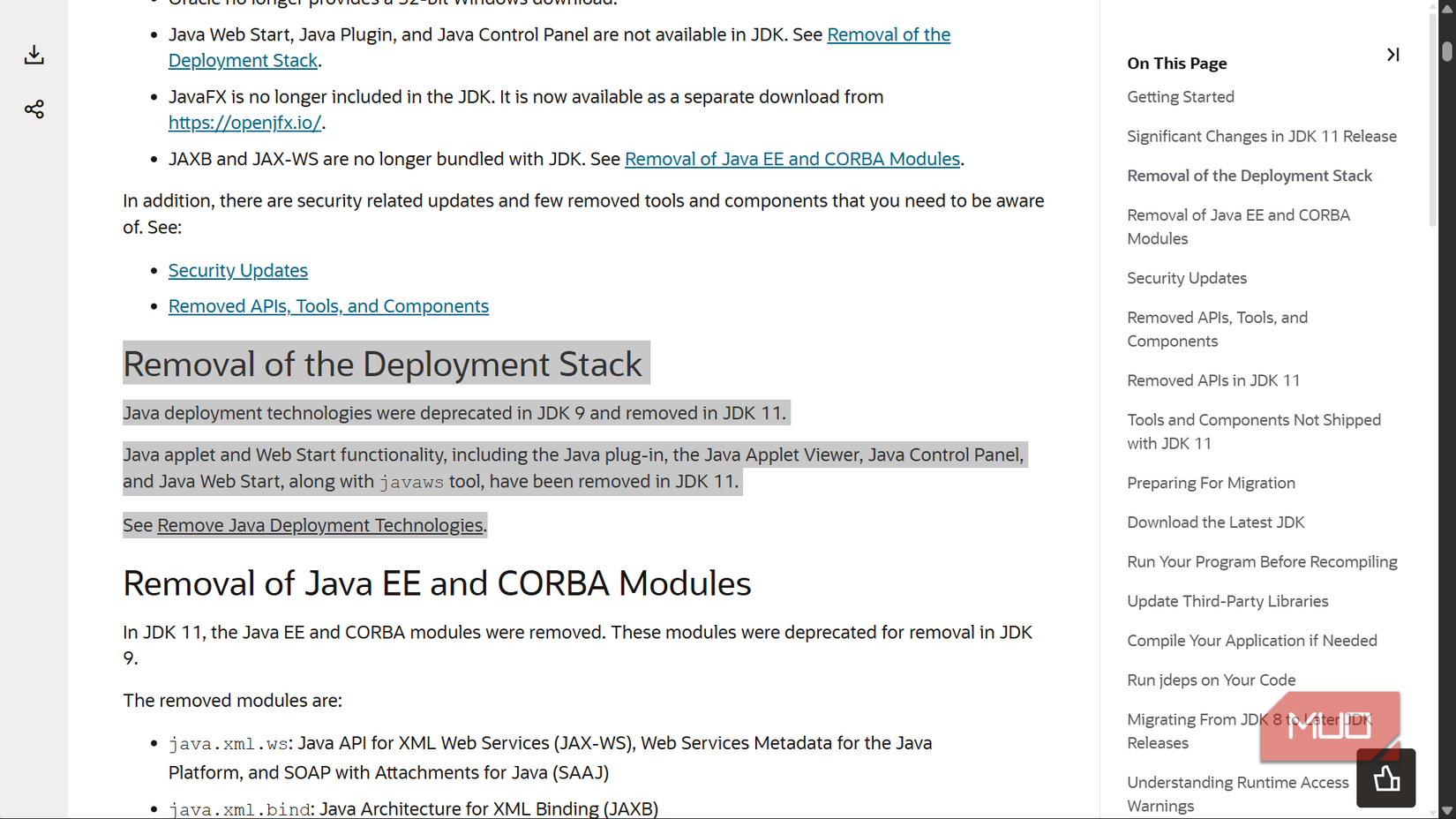Jump to Update Third-Party Libraries section
Image resolution: width=1456 pixels, height=819 pixels.
[1227, 601]
